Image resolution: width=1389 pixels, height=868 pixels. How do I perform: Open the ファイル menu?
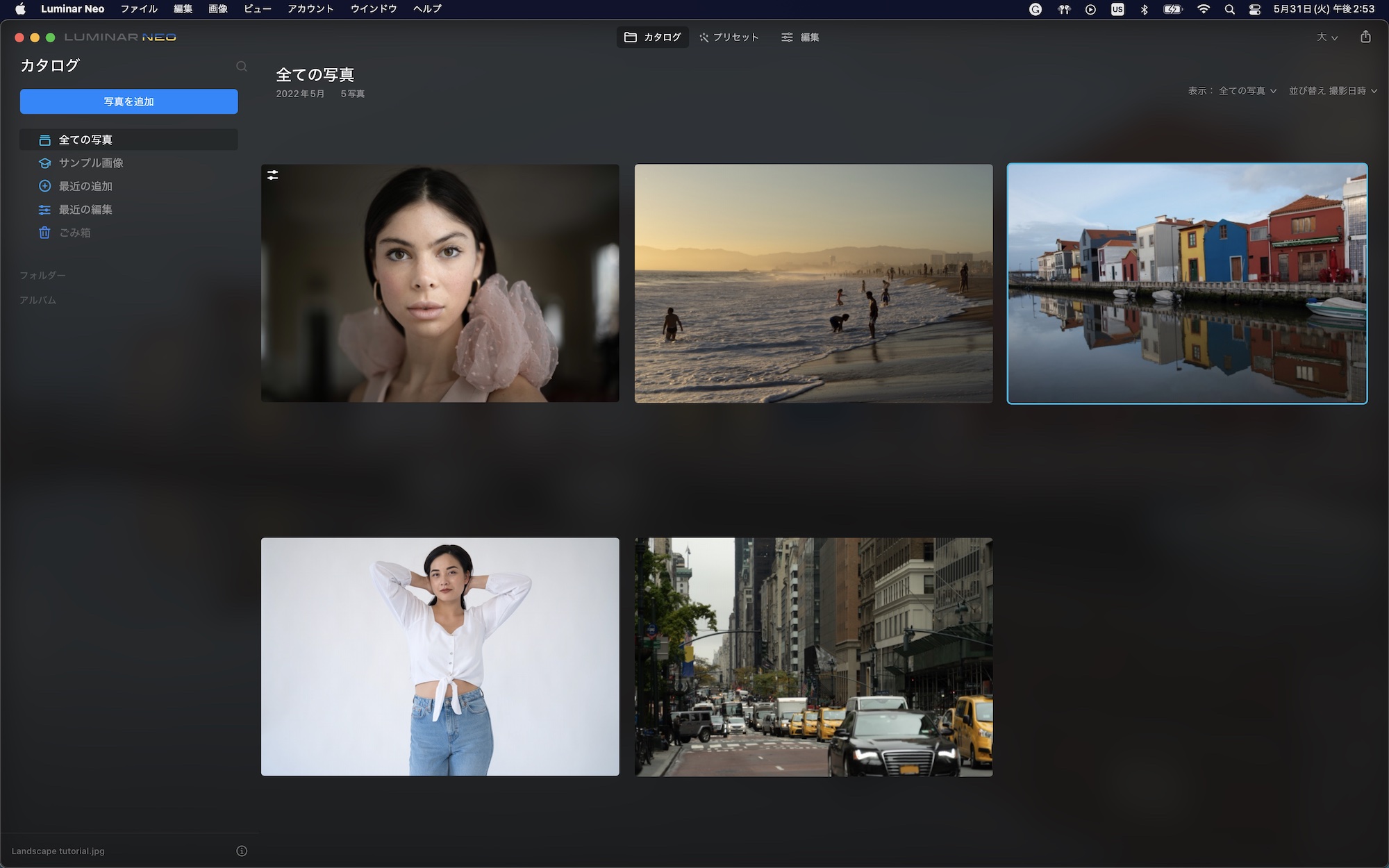coord(139,9)
